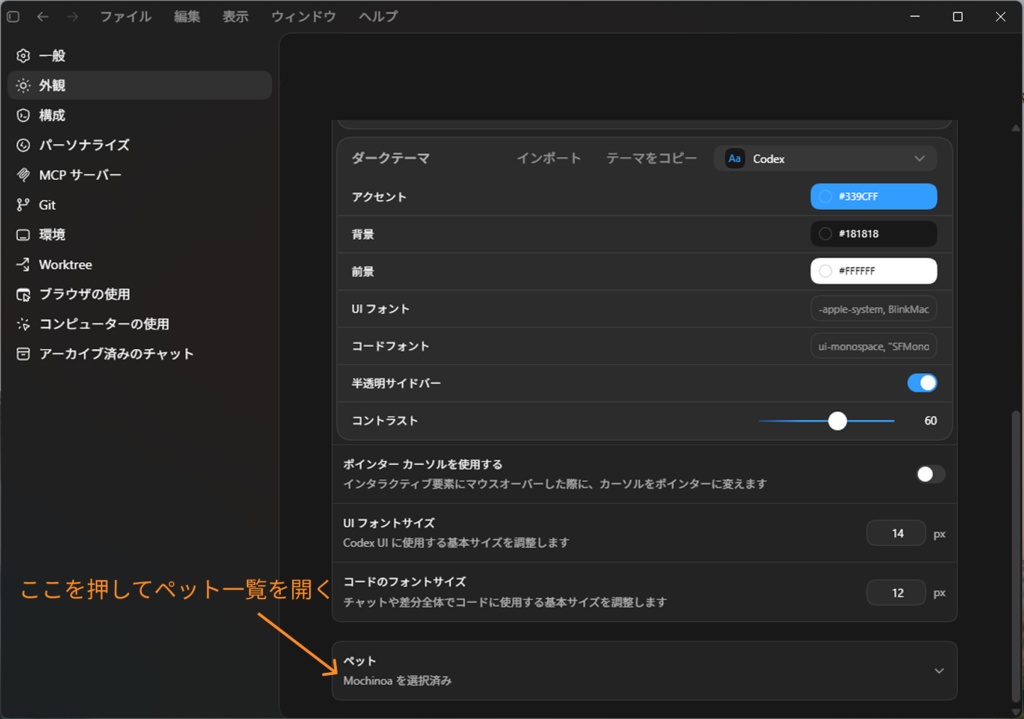Maximize the settings window

point(957,16)
